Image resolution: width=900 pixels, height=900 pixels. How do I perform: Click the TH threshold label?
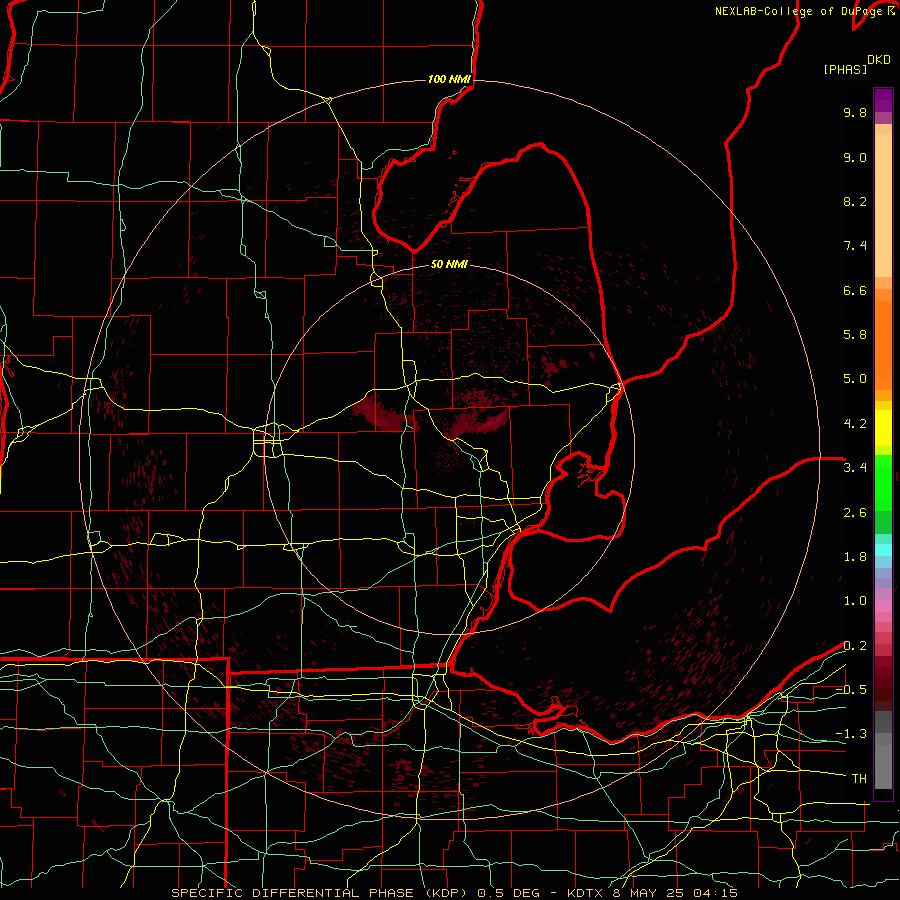tap(859, 779)
